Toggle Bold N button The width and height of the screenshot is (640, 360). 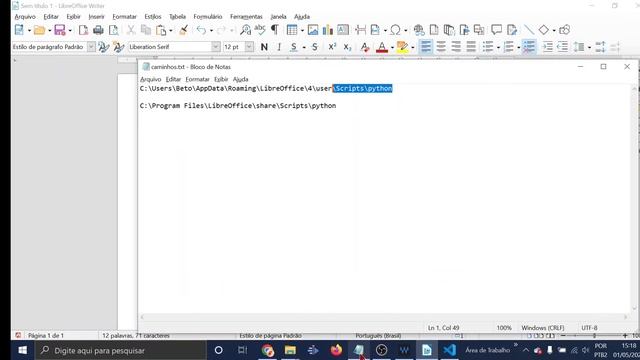click(264, 47)
